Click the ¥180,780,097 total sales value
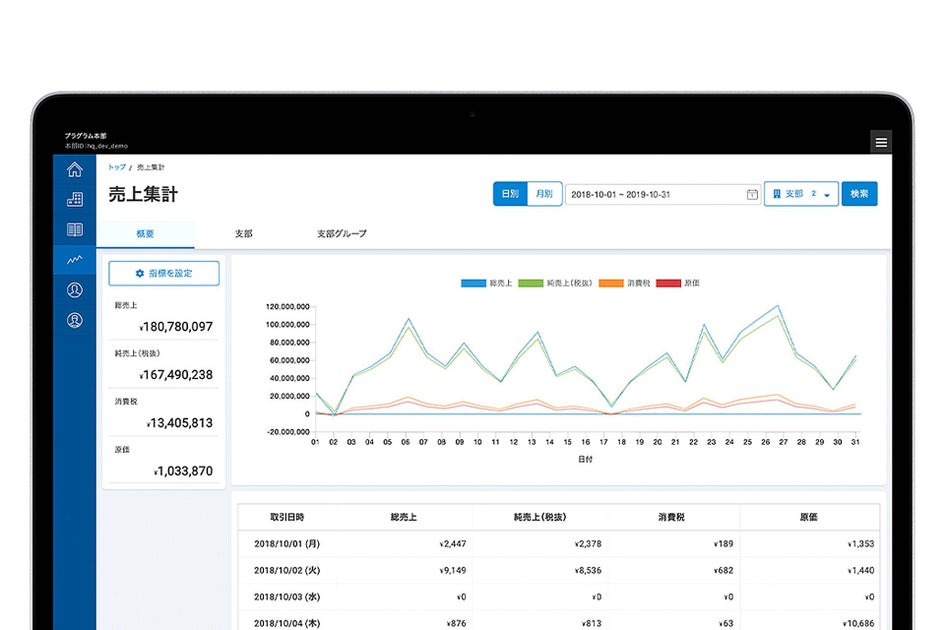The width and height of the screenshot is (945, 630). coord(176,327)
